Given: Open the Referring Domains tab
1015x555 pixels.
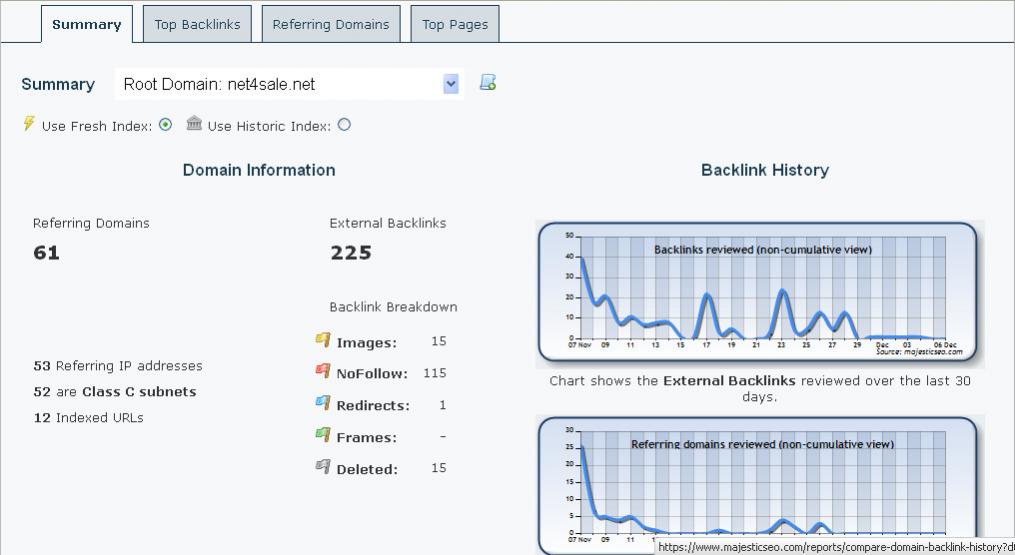Looking at the screenshot, I should click(x=331, y=25).
